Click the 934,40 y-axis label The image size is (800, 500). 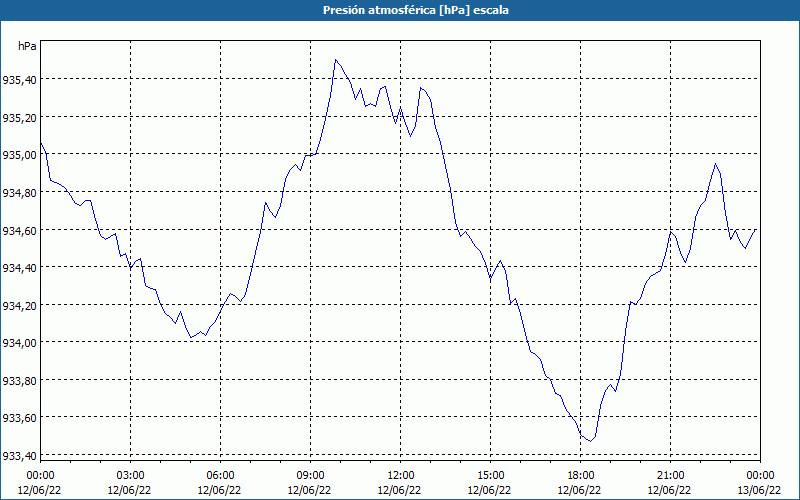tap(19, 267)
